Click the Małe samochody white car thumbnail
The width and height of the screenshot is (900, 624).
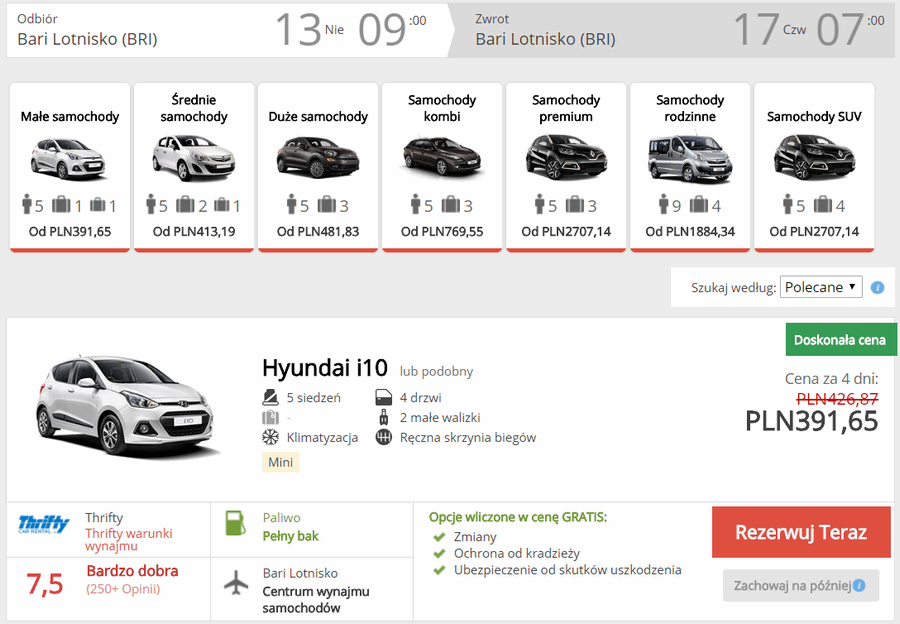pos(68,158)
